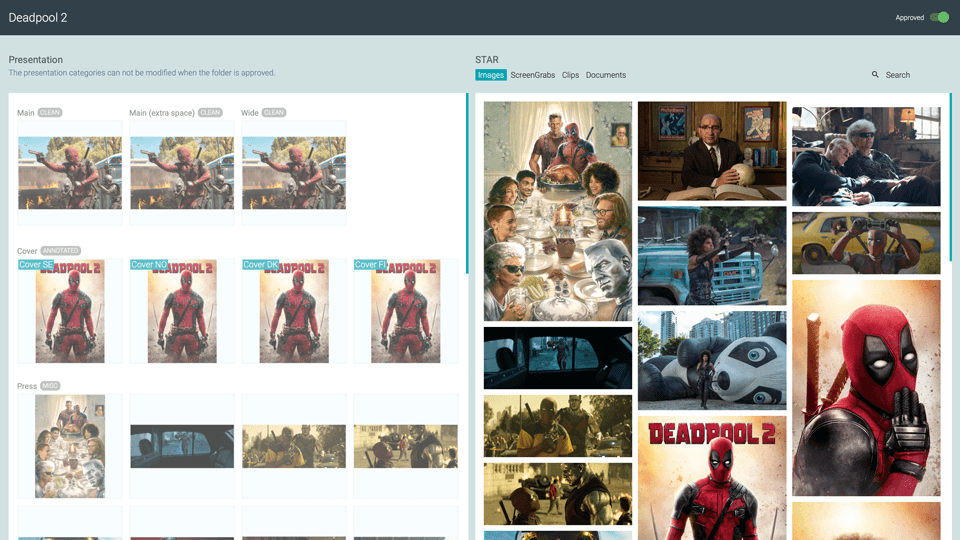The width and height of the screenshot is (960, 540).
Task: Click the STAR panel heading
Action: [487, 59]
